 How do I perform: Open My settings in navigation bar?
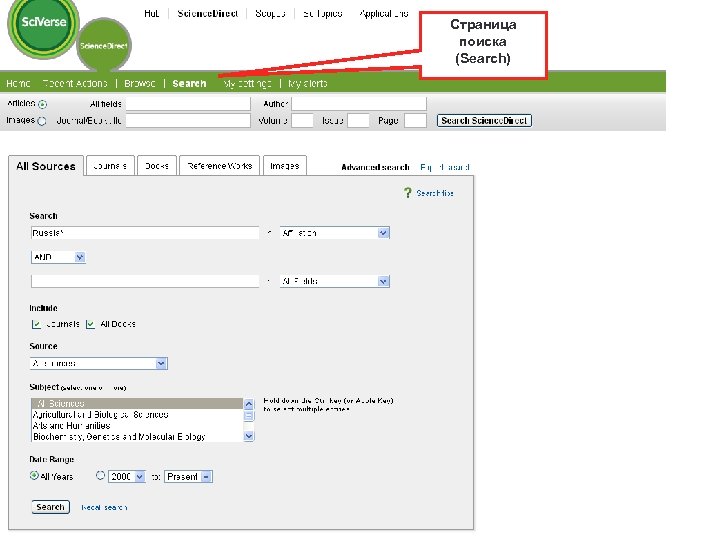pyautogui.click(x=247, y=84)
